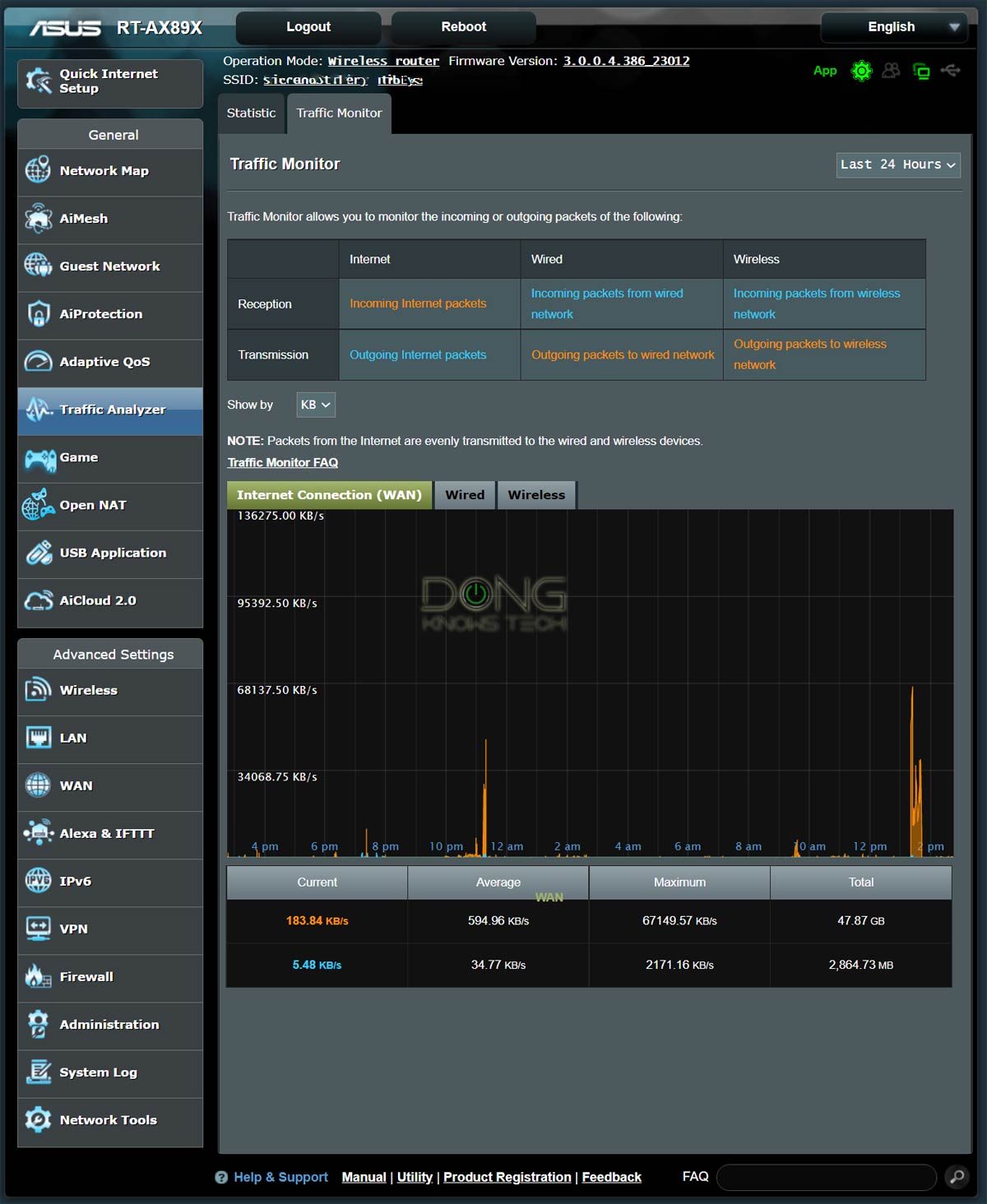
Task: Open the Network Tools icon
Action: click(38, 1119)
